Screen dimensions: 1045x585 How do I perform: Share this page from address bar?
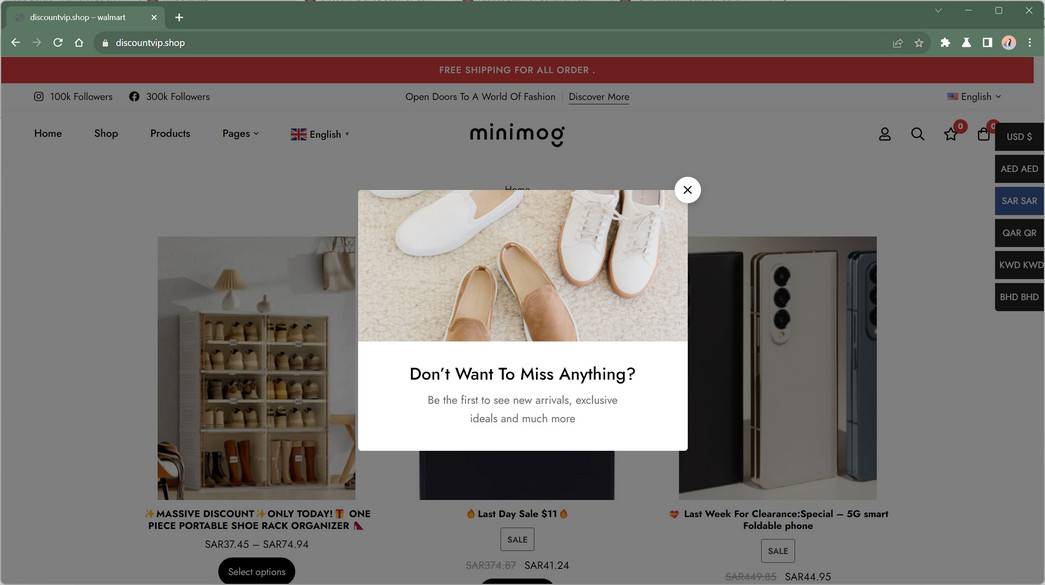pos(898,43)
